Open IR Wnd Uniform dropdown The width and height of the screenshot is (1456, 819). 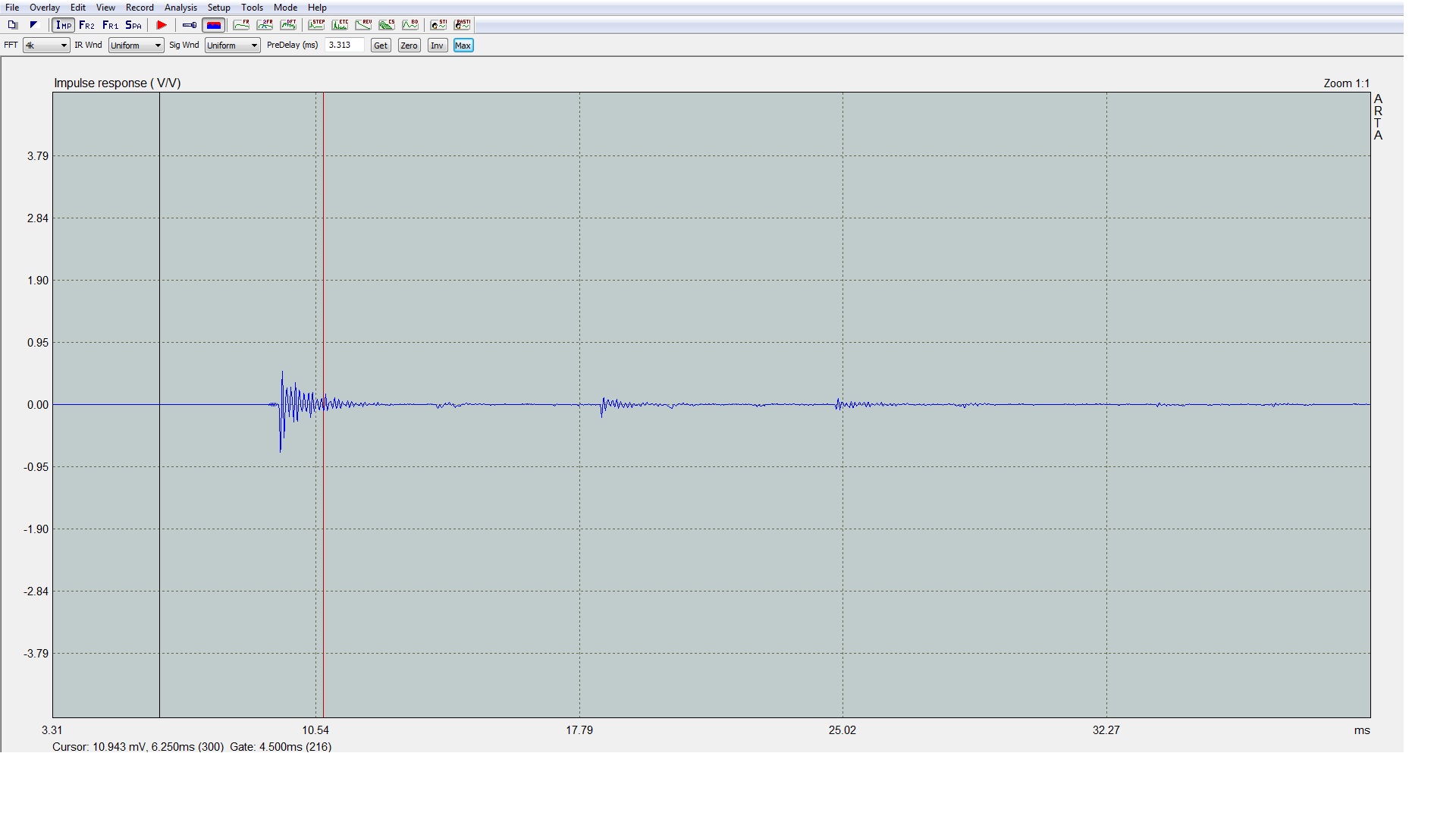point(136,45)
